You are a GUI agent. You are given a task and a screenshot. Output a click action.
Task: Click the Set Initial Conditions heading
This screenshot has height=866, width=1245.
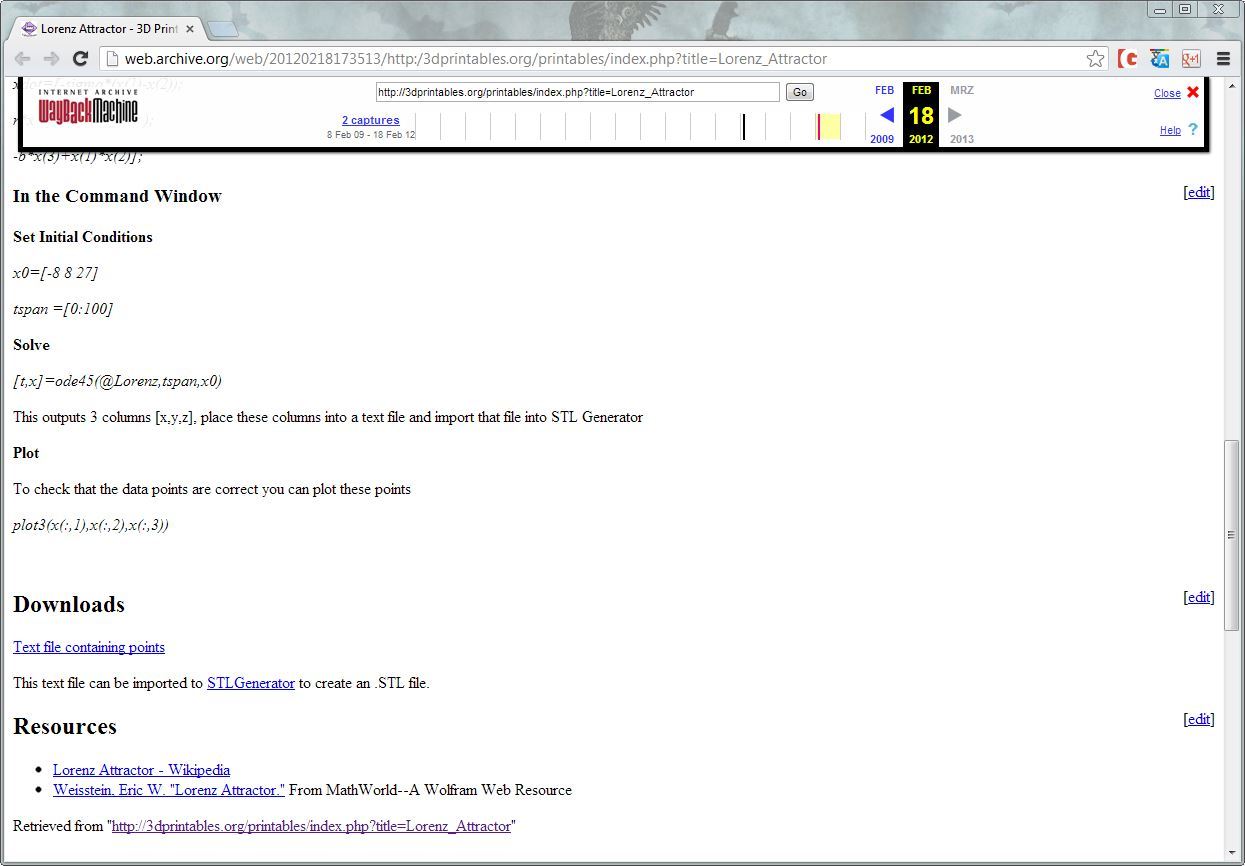coord(83,237)
